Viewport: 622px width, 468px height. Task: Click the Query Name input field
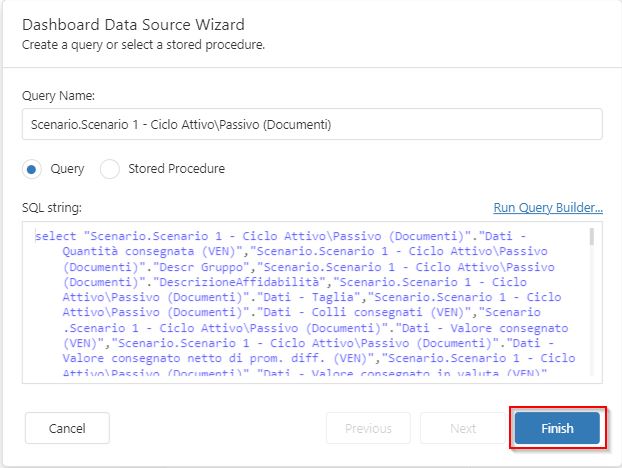coord(311,124)
